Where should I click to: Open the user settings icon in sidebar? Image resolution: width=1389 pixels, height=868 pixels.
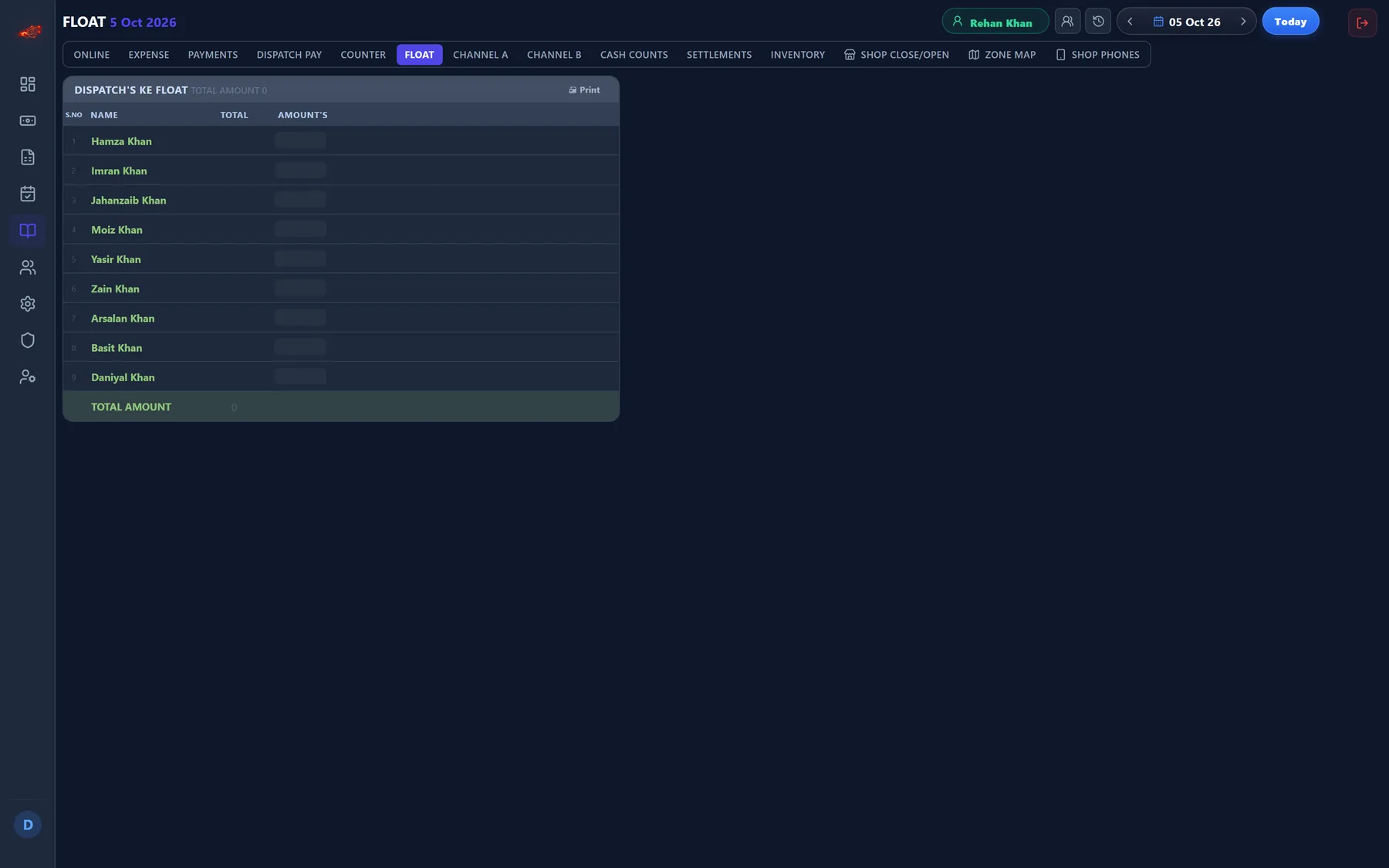28,377
